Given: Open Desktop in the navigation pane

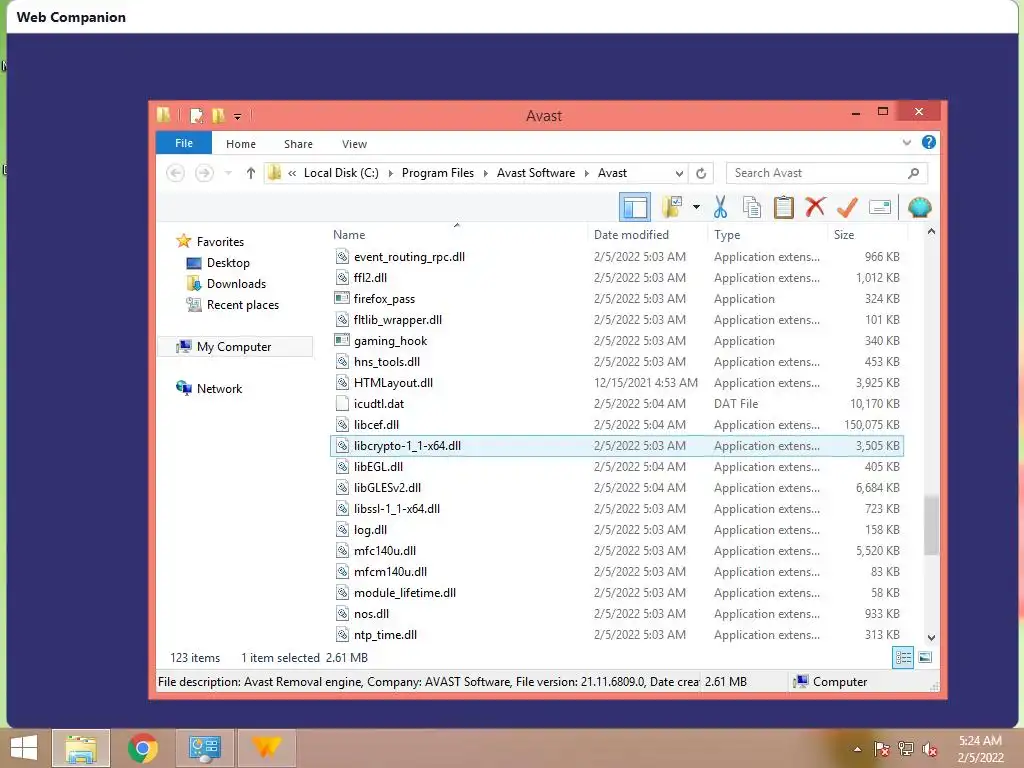Looking at the screenshot, I should (x=228, y=263).
